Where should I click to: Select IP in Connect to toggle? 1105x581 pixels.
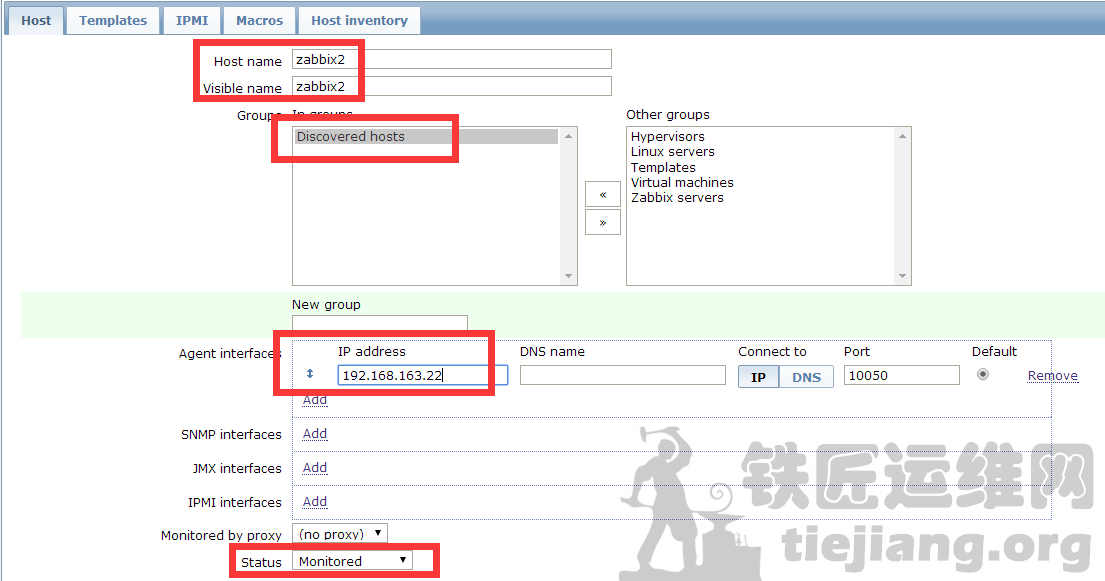[x=758, y=377]
